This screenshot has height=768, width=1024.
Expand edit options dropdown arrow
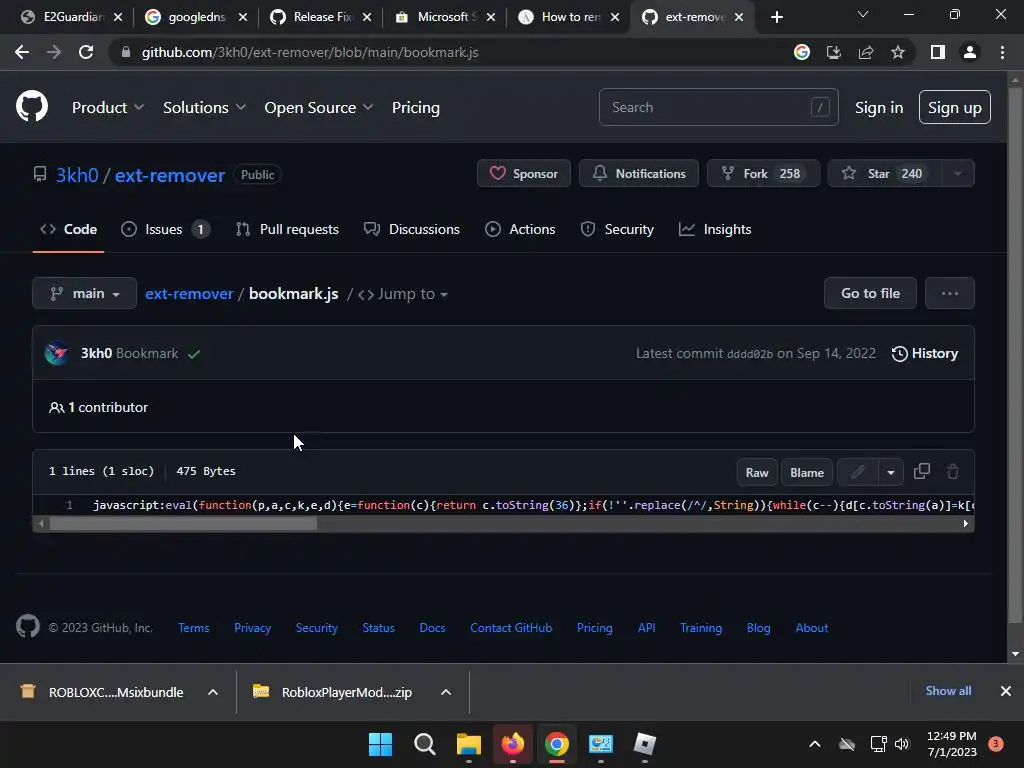tap(891, 472)
